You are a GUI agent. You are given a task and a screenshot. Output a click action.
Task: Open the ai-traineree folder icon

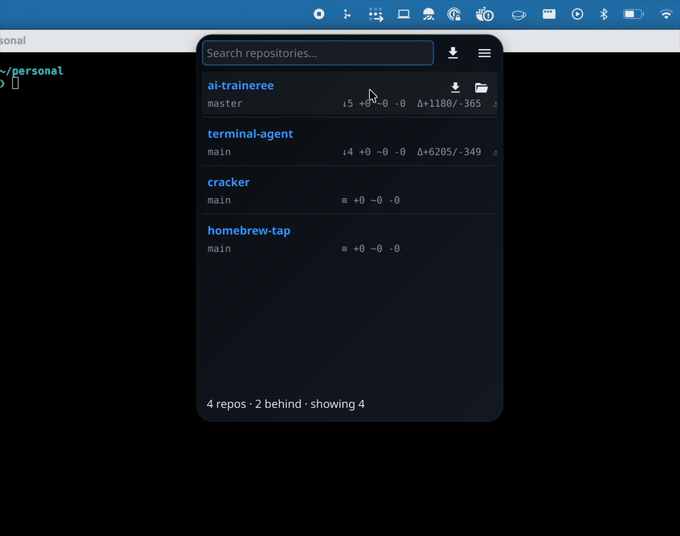(x=481, y=88)
